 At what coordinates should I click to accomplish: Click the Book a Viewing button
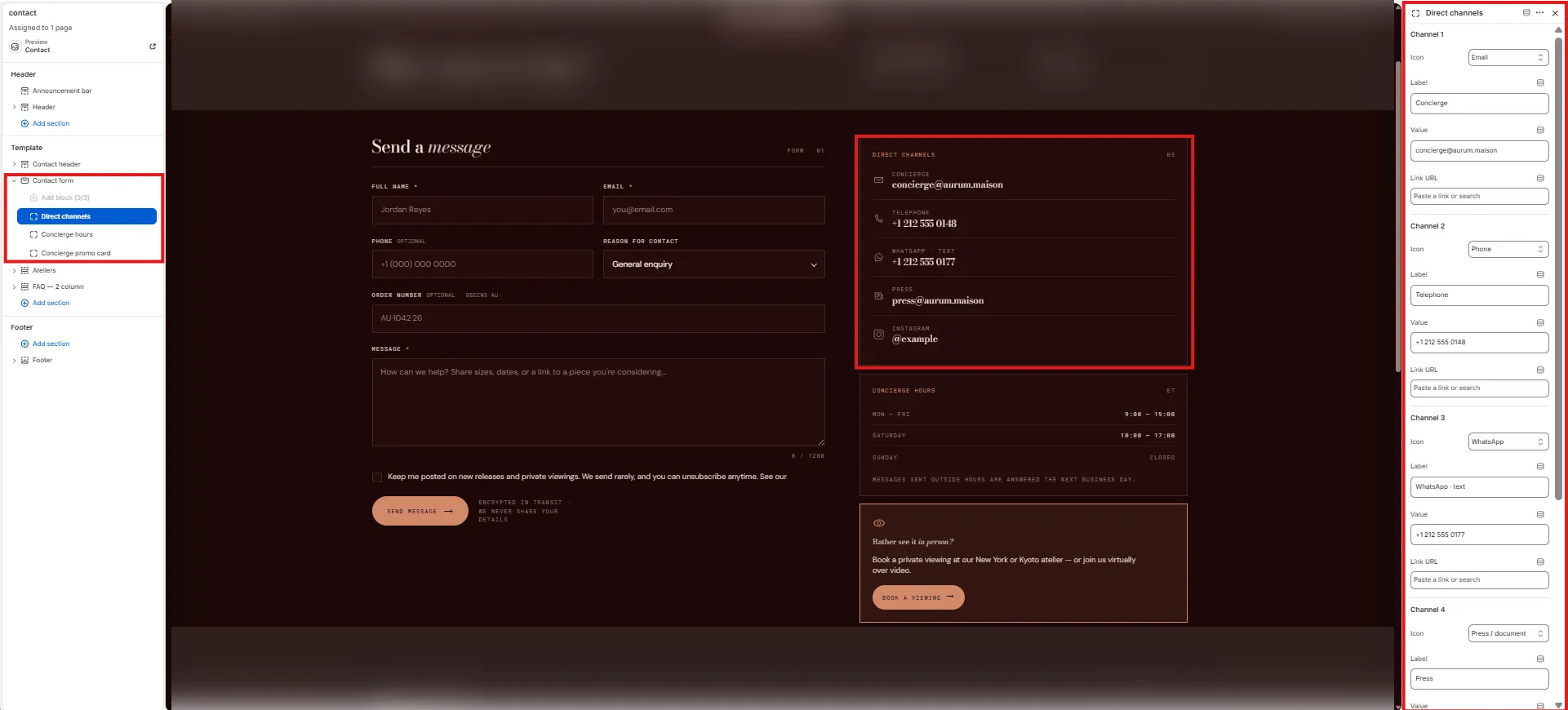(x=918, y=597)
